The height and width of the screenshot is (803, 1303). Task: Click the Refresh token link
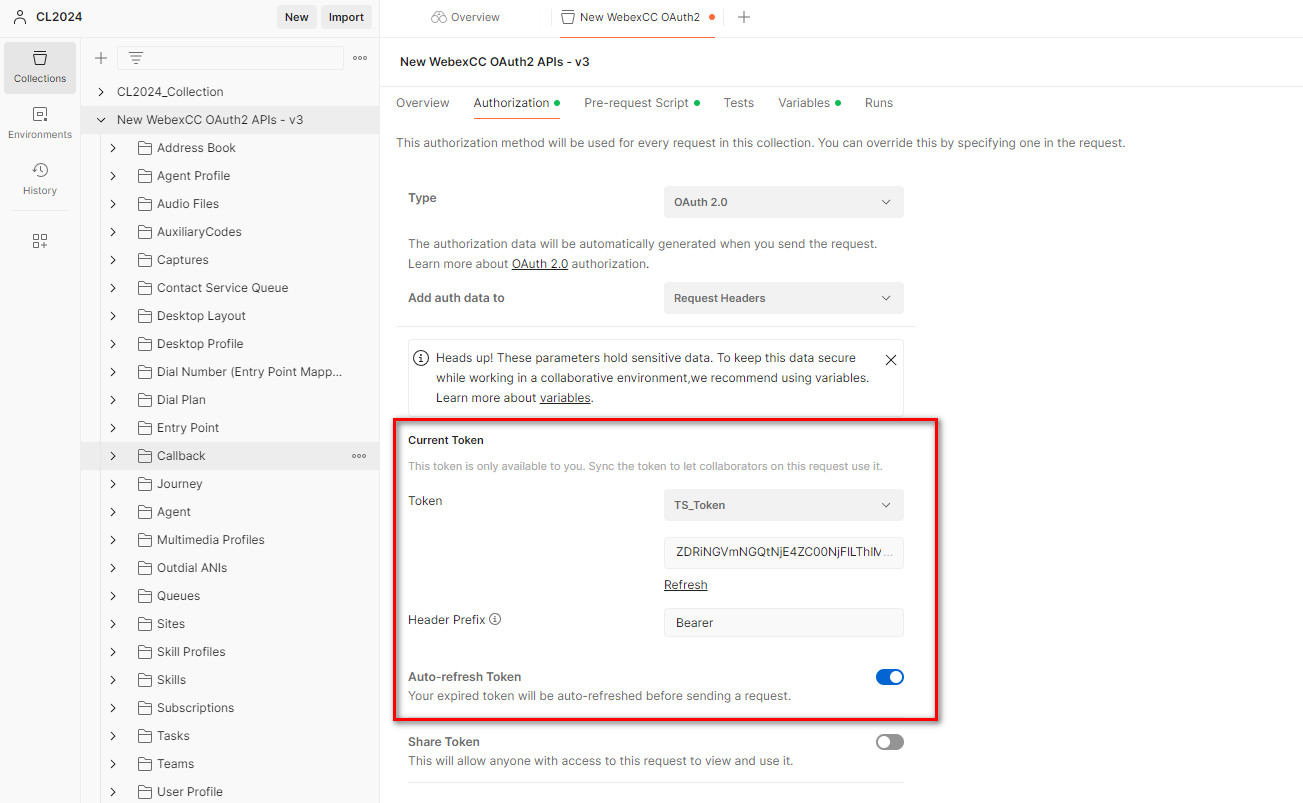pos(685,585)
